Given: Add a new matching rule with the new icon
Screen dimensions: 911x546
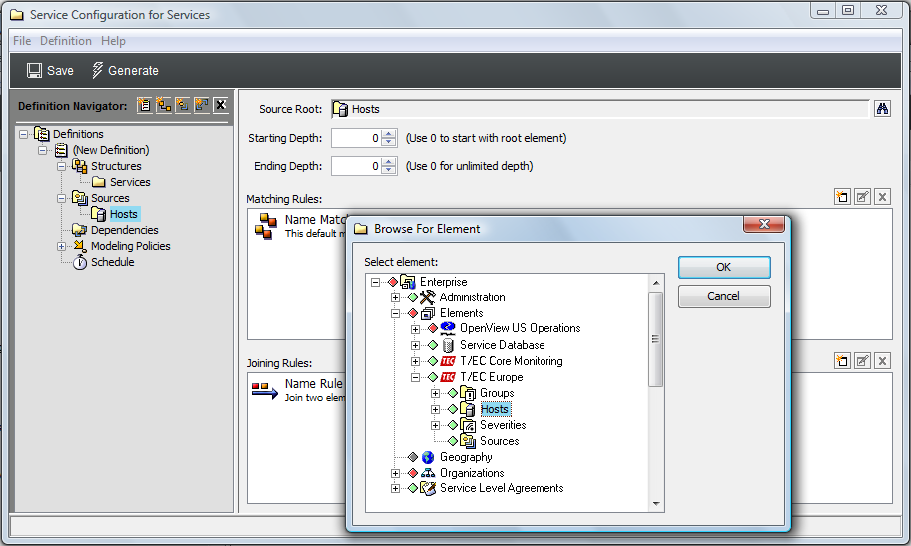Looking at the screenshot, I should click(x=842, y=197).
